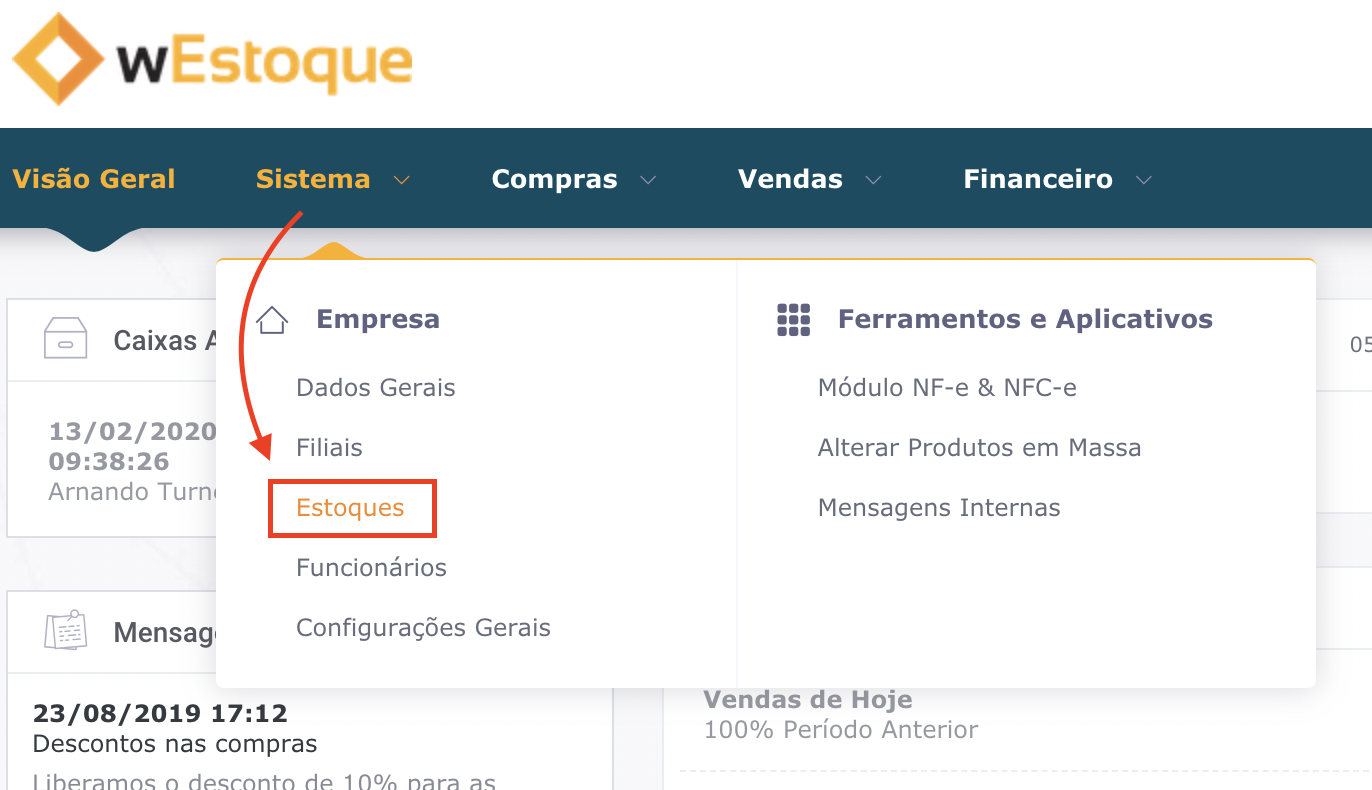Click the archive box icon next to Caixas
This screenshot has height=790, width=1372.
(65, 339)
